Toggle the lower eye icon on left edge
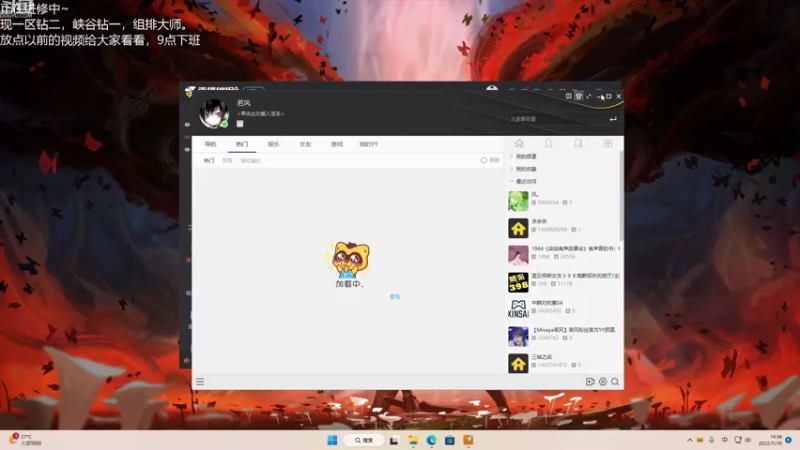Viewport: 800px width, 450px height. pyautogui.click(x=187, y=149)
